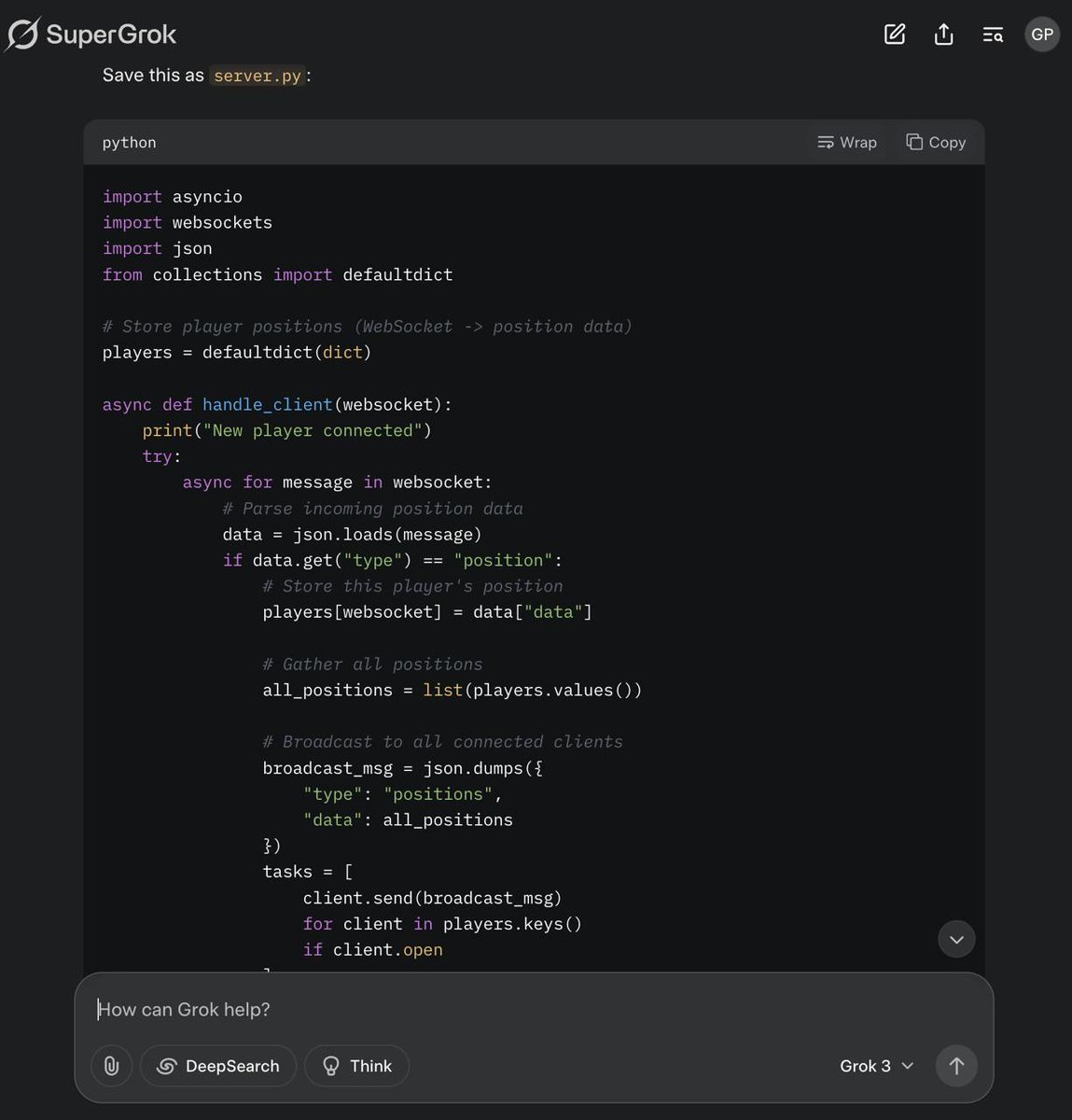
Task: Click 'from collections import defaultdict' line
Action: point(277,274)
